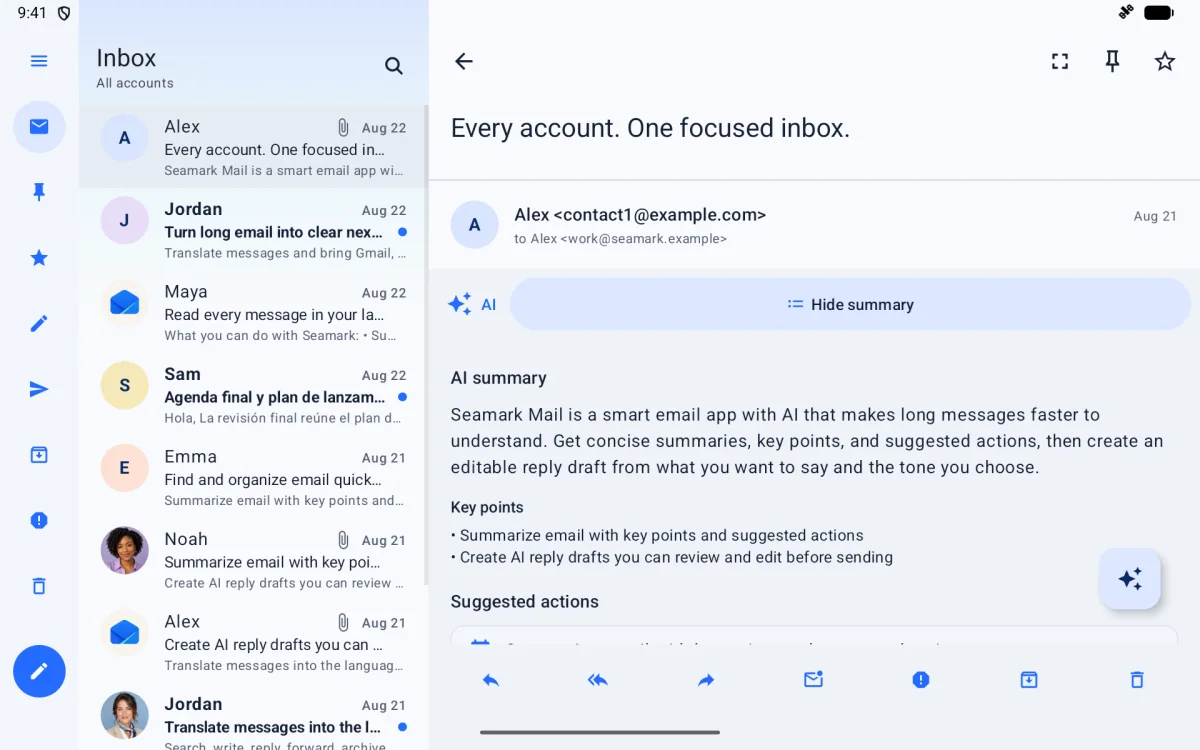The image size is (1200, 750).
Task: Open the Archive folder in sidebar
Action: 39,455
